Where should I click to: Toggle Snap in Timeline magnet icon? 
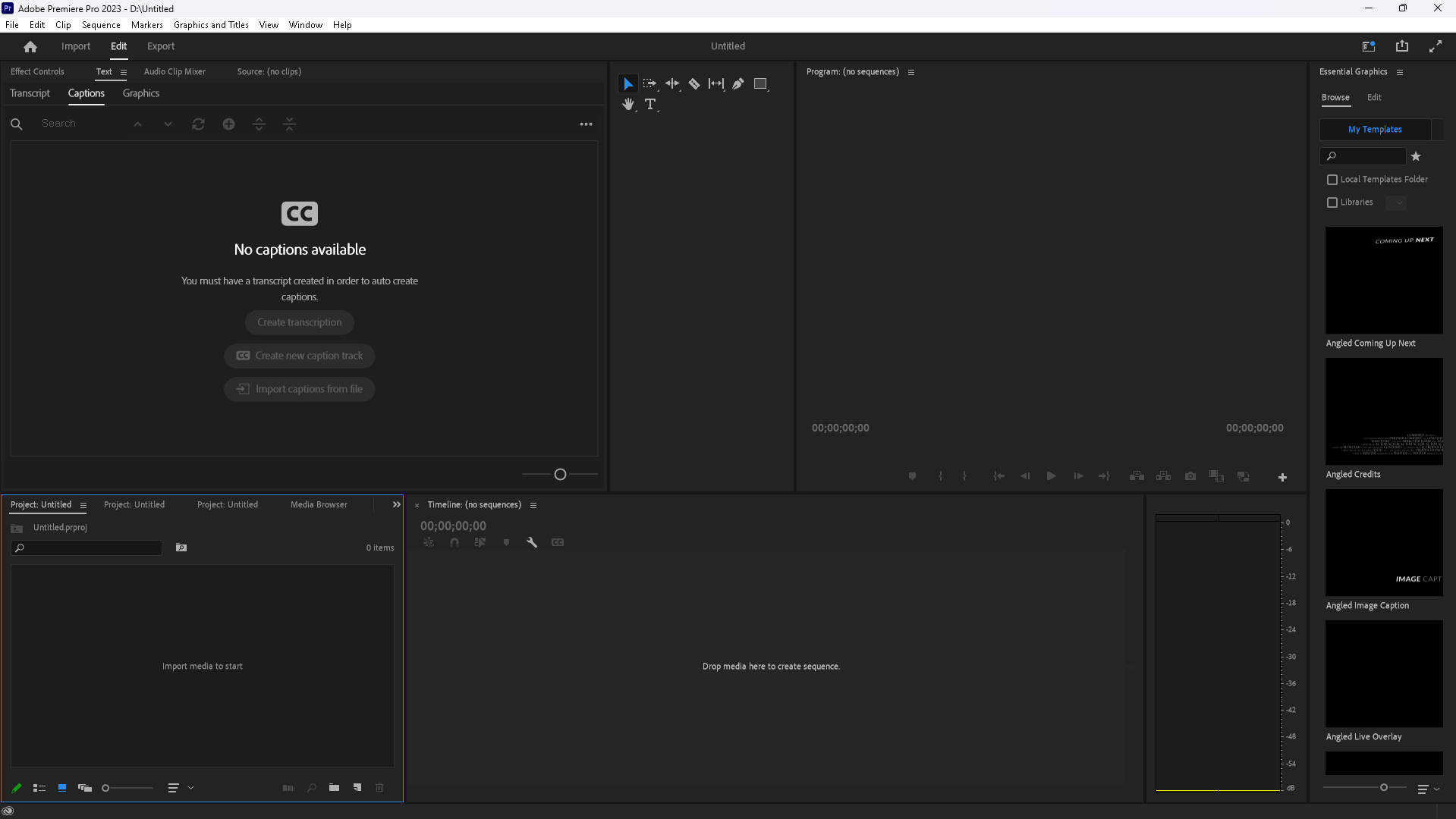coord(454,542)
